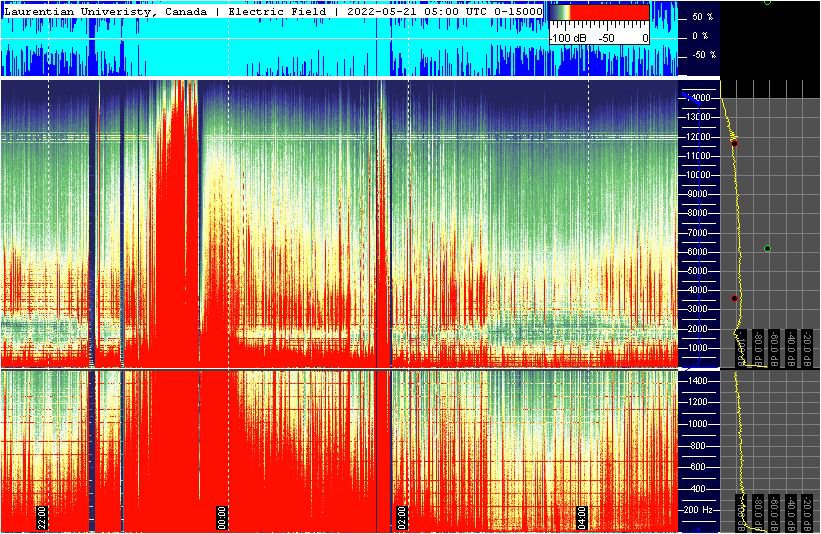The image size is (821, 534).
Task: Click the 02:00 time marker label
Action: coord(402,516)
